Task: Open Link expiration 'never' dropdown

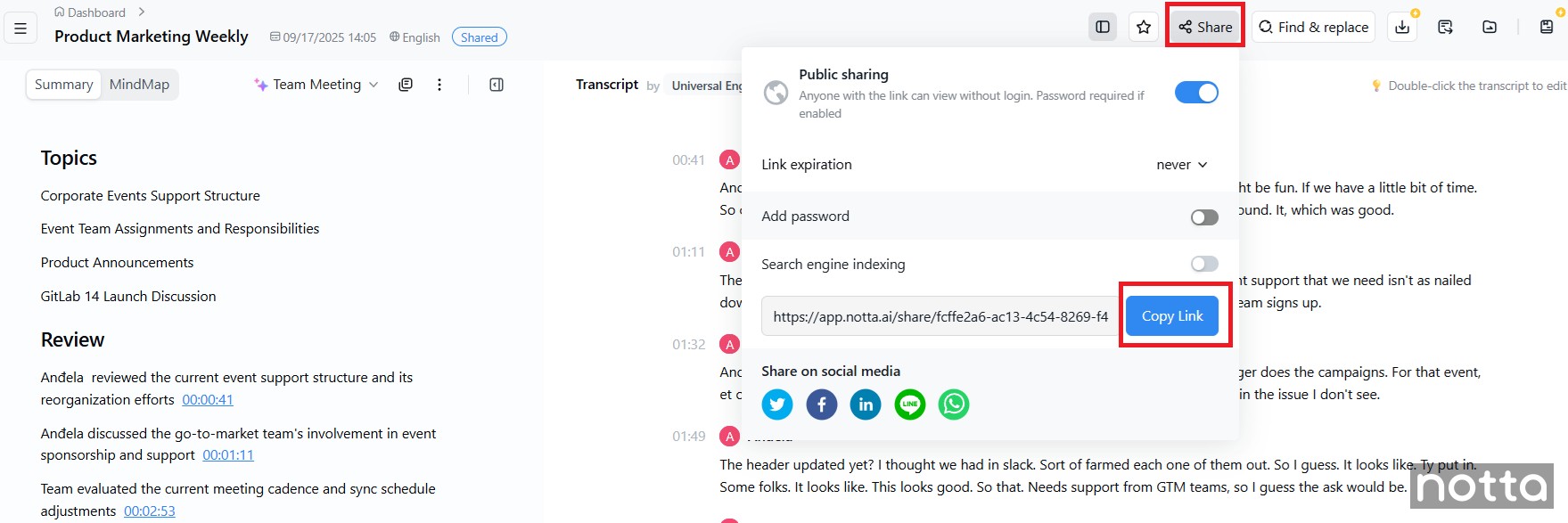Action: click(1182, 165)
